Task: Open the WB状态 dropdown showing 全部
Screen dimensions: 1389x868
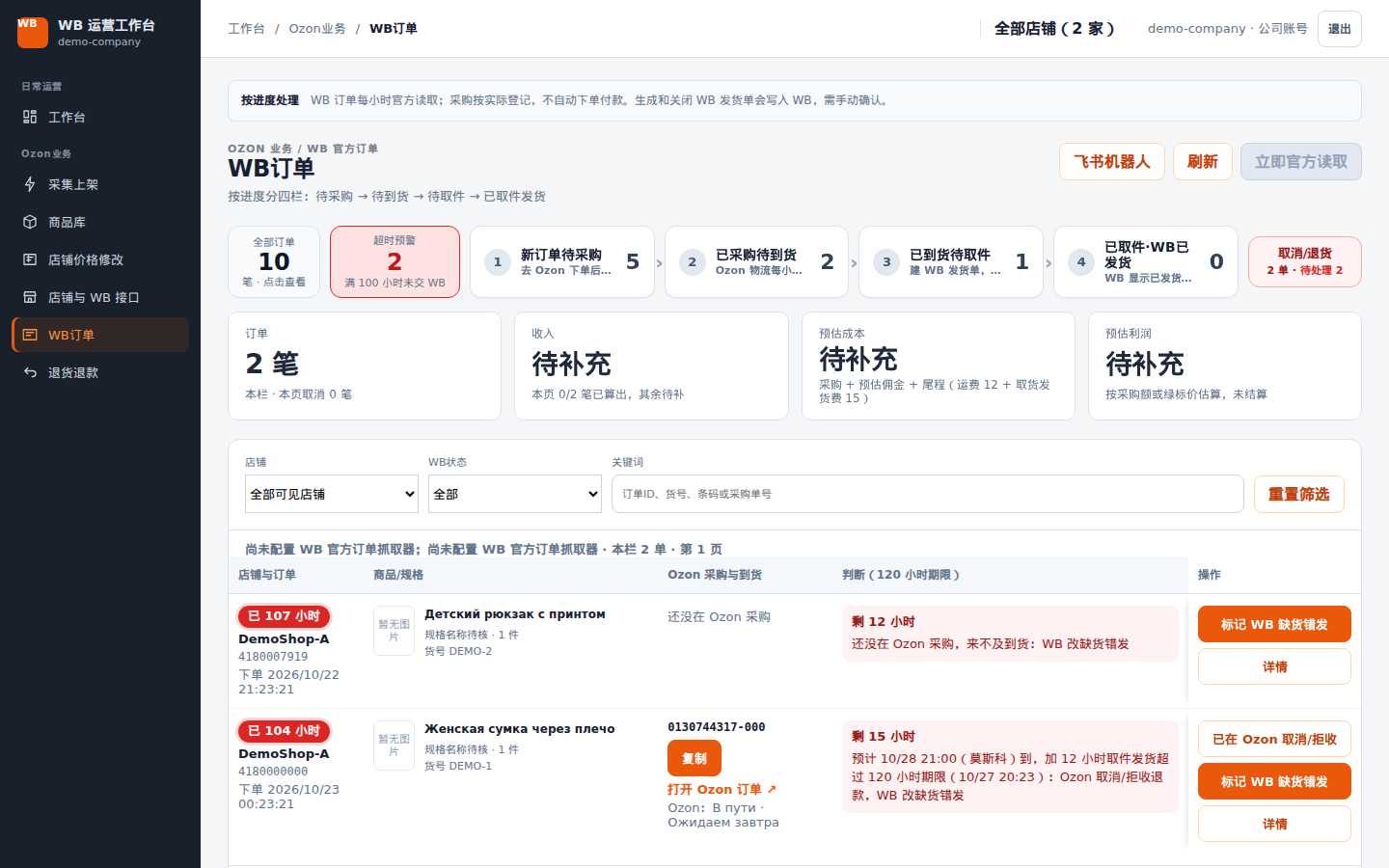Action: [x=515, y=494]
